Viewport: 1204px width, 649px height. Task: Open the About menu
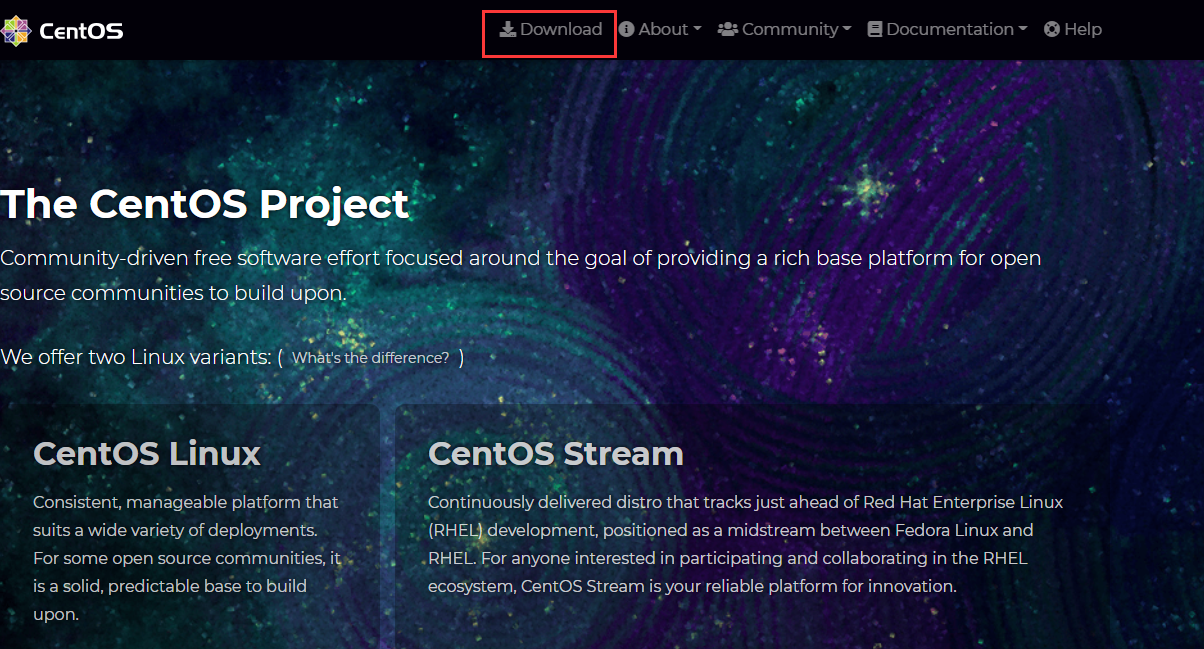pos(660,29)
